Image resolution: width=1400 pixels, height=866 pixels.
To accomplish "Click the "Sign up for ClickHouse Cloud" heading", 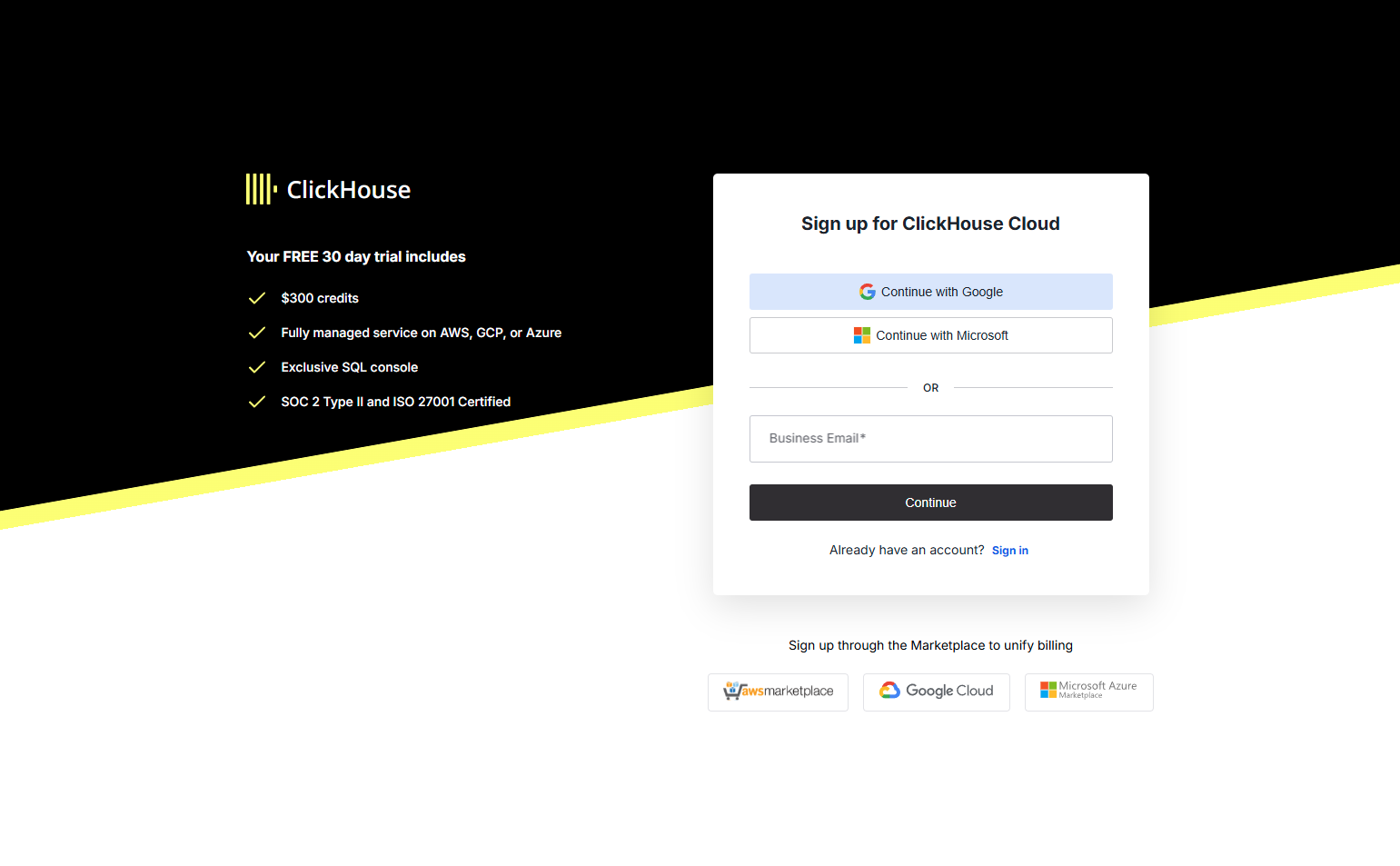I will pos(930,224).
